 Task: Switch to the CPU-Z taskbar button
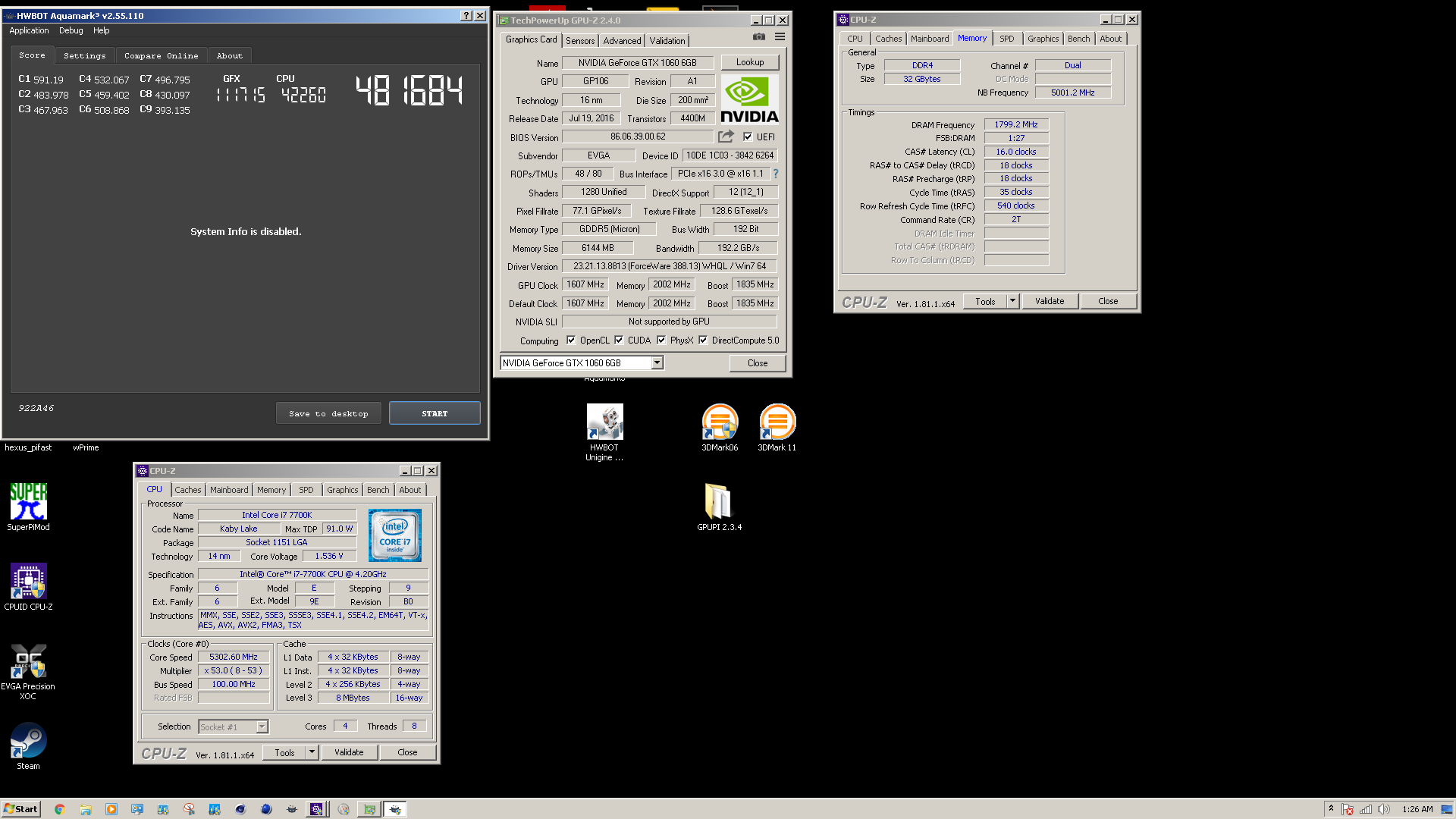[316, 809]
